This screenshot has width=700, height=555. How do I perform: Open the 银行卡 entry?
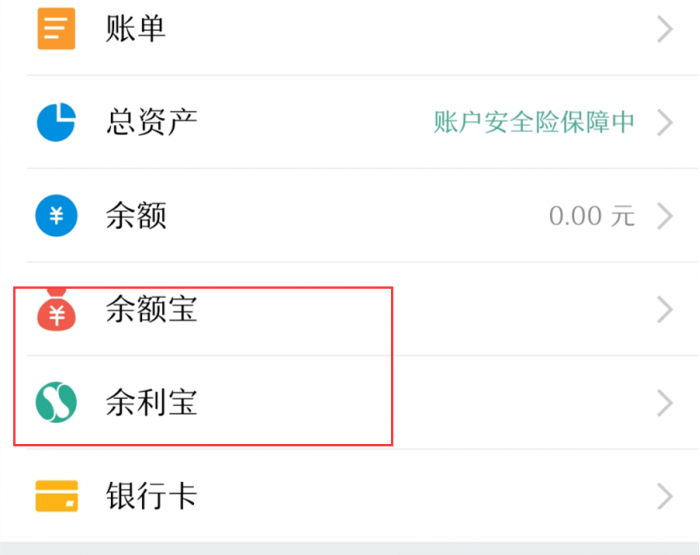[151, 496]
